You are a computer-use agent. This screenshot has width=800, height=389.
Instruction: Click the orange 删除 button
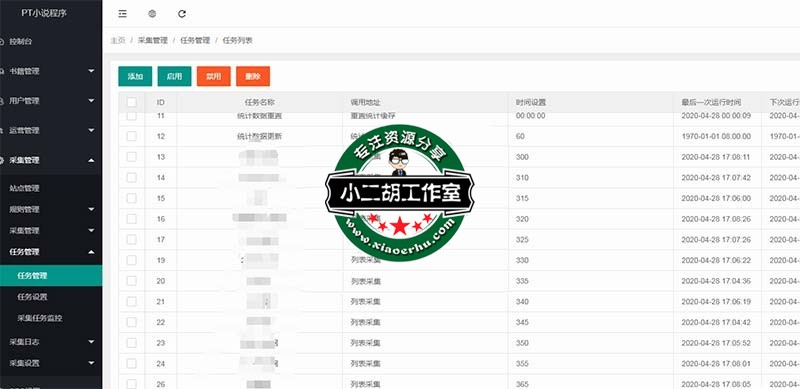pos(253,76)
